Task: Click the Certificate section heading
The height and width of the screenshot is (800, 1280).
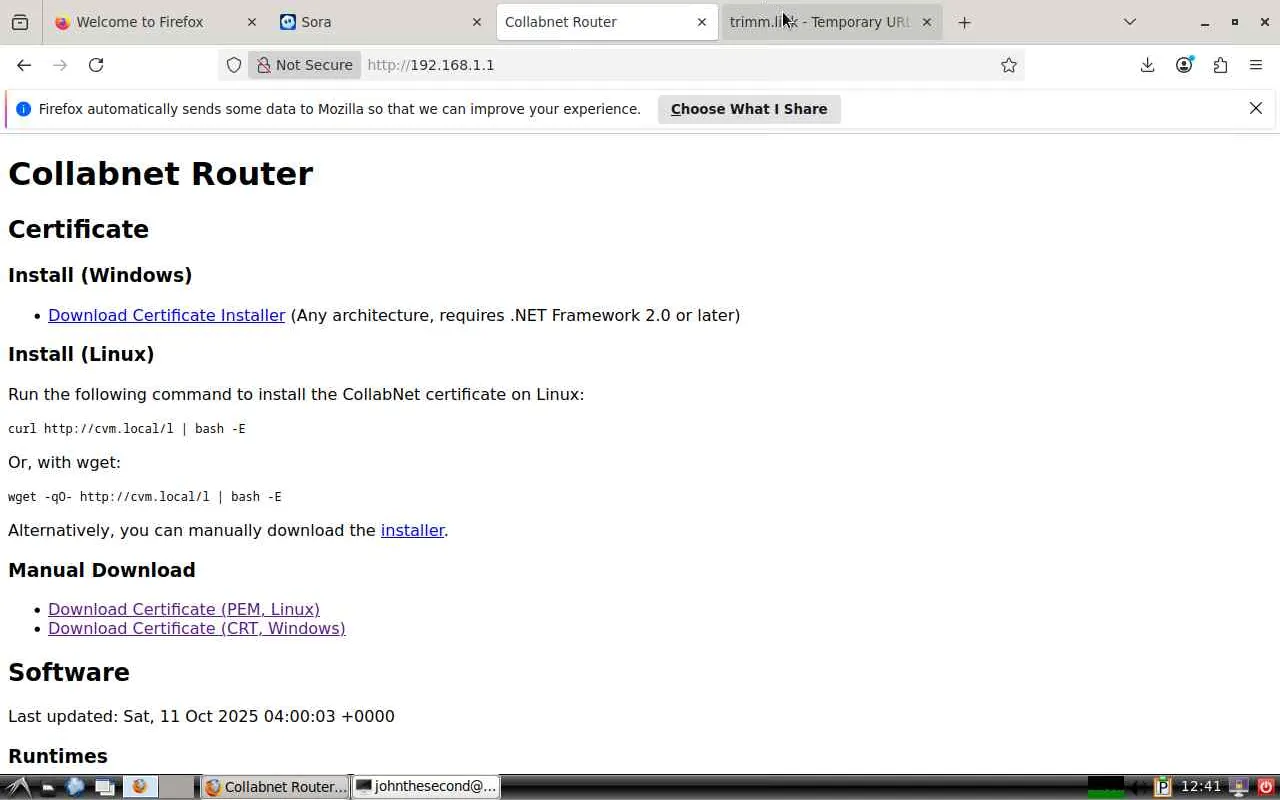Action: coord(78,229)
